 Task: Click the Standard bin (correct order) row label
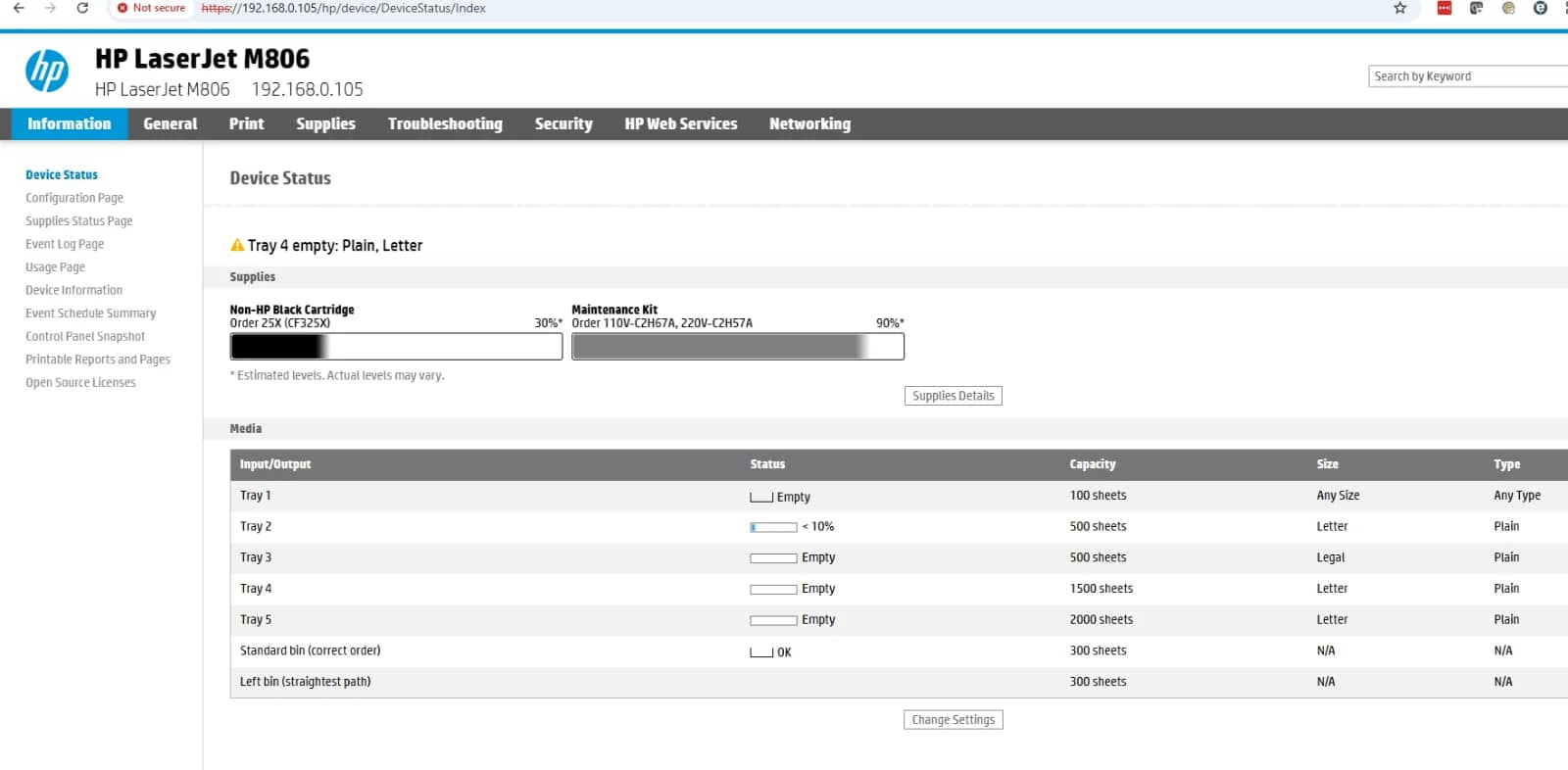tap(311, 650)
